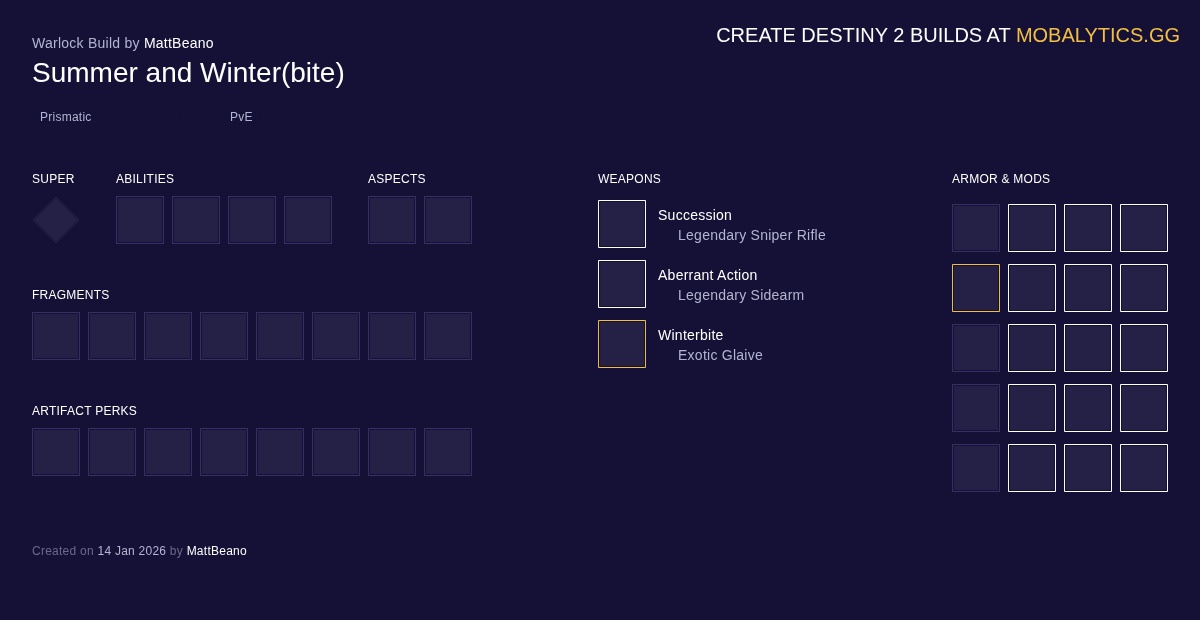Click MattBeano in the Warlock Build byline

tap(178, 43)
